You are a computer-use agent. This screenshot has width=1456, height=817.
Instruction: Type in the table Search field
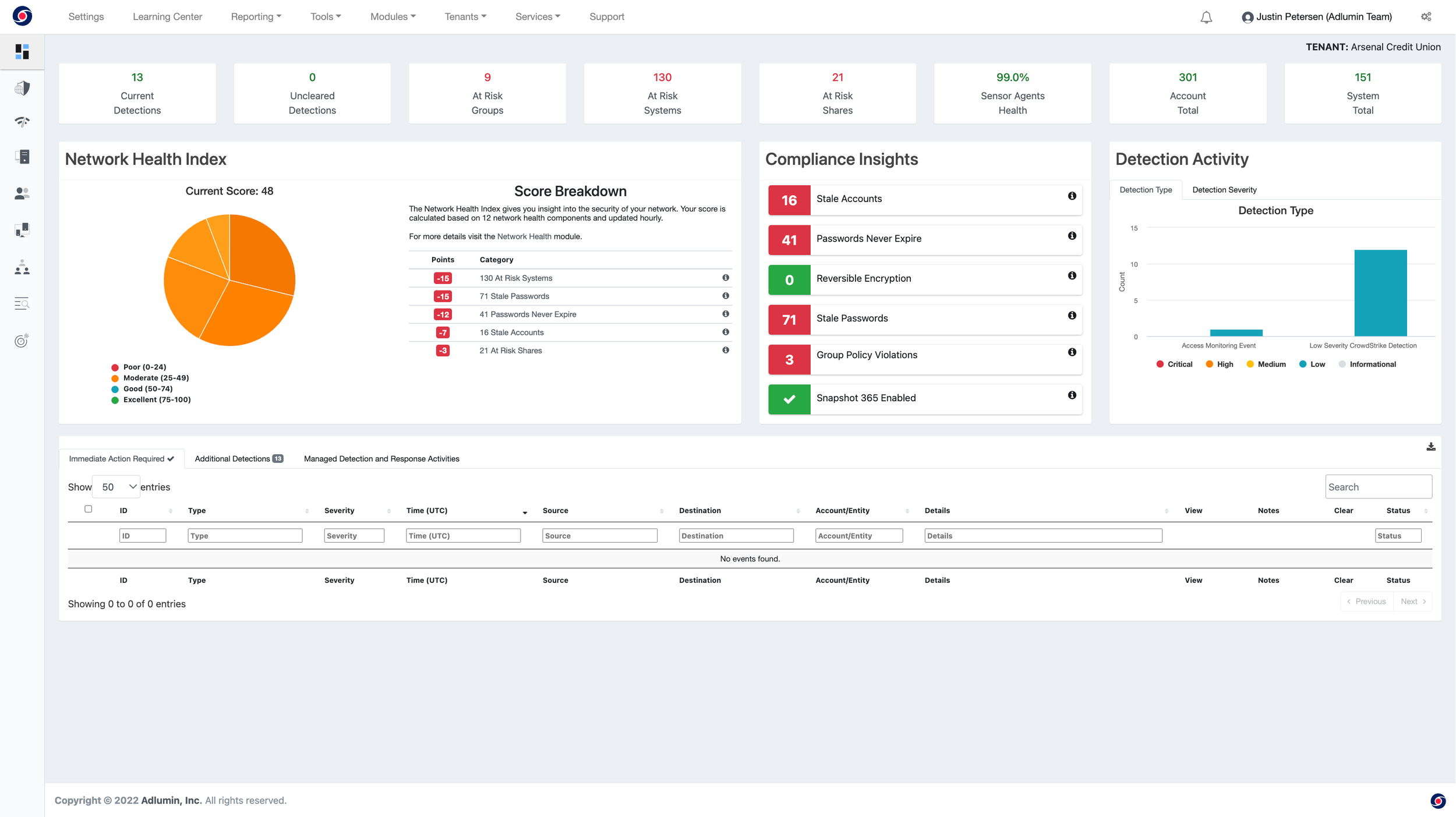tap(1379, 486)
